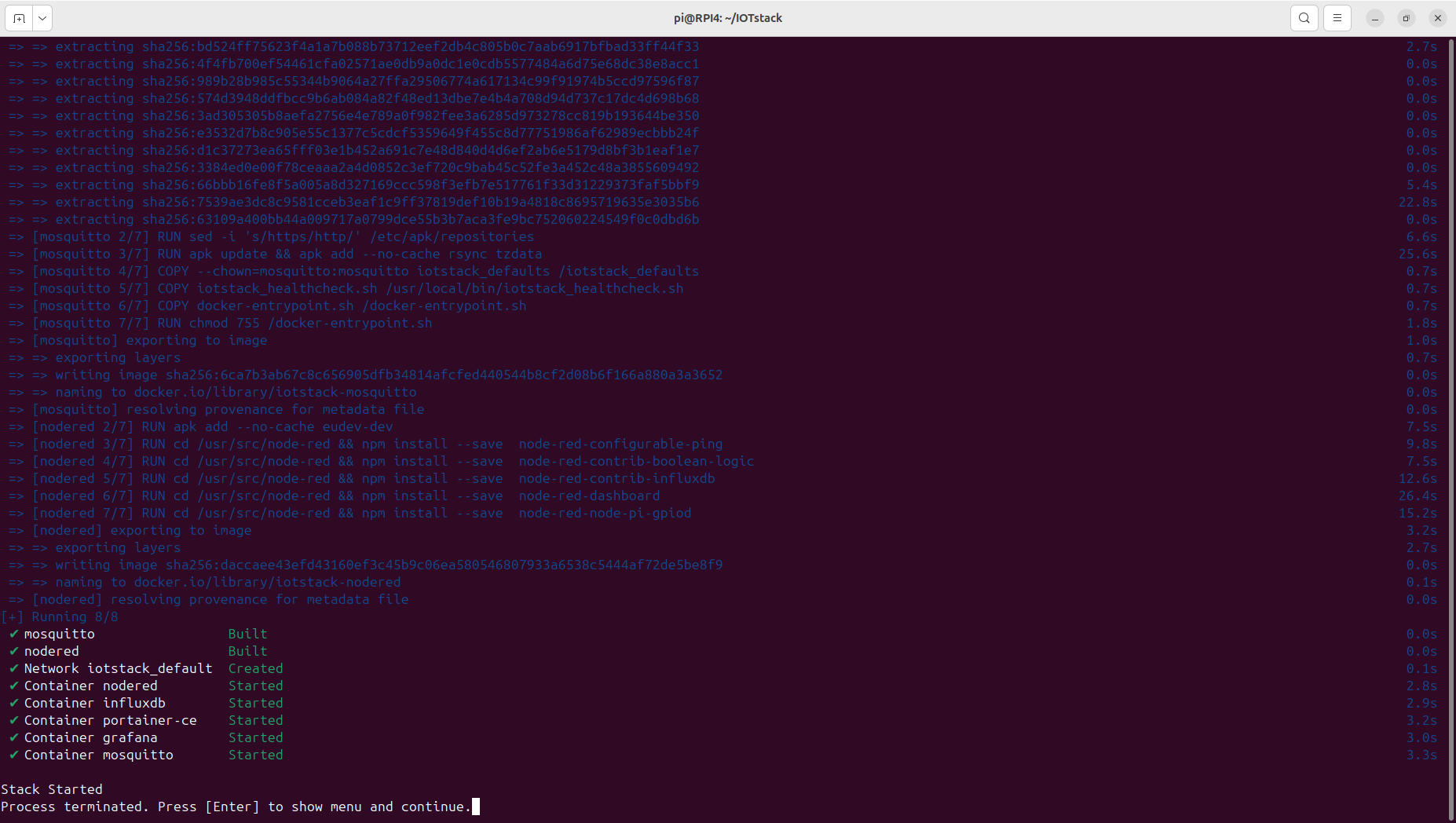Expand the new tab dropdown arrow
The image size is (1456, 823).
point(42,18)
